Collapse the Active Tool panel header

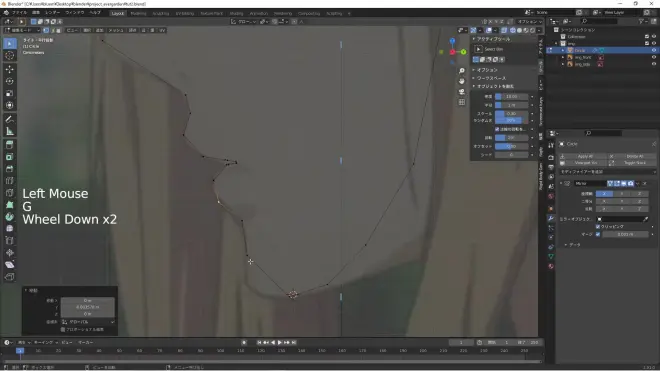503,39
